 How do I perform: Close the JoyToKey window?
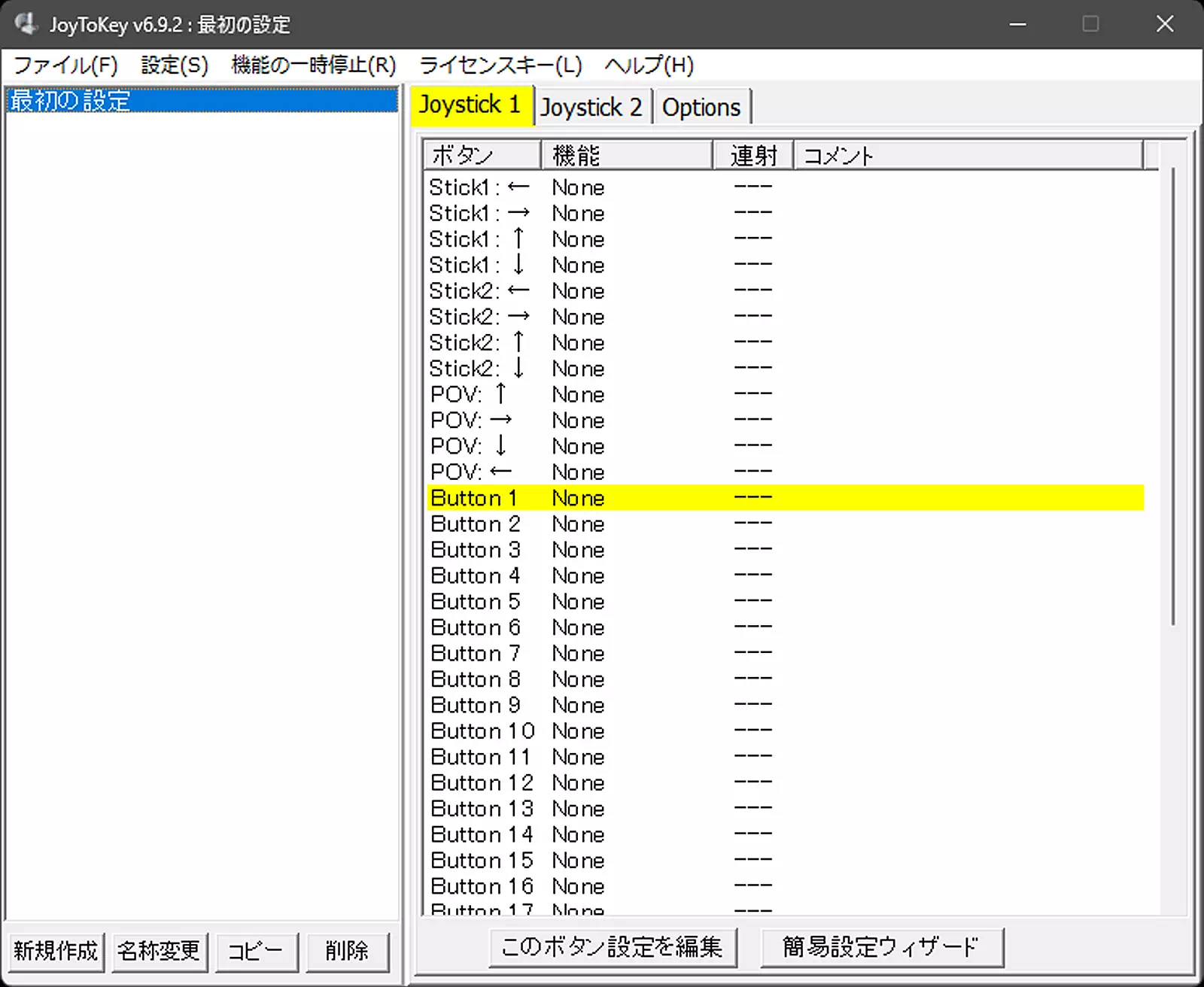pyautogui.click(x=1165, y=24)
